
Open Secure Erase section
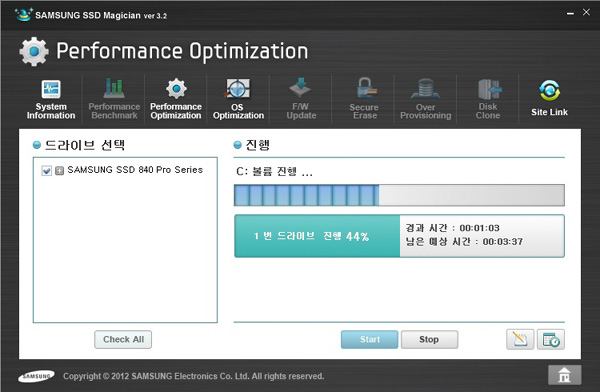tap(364, 99)
